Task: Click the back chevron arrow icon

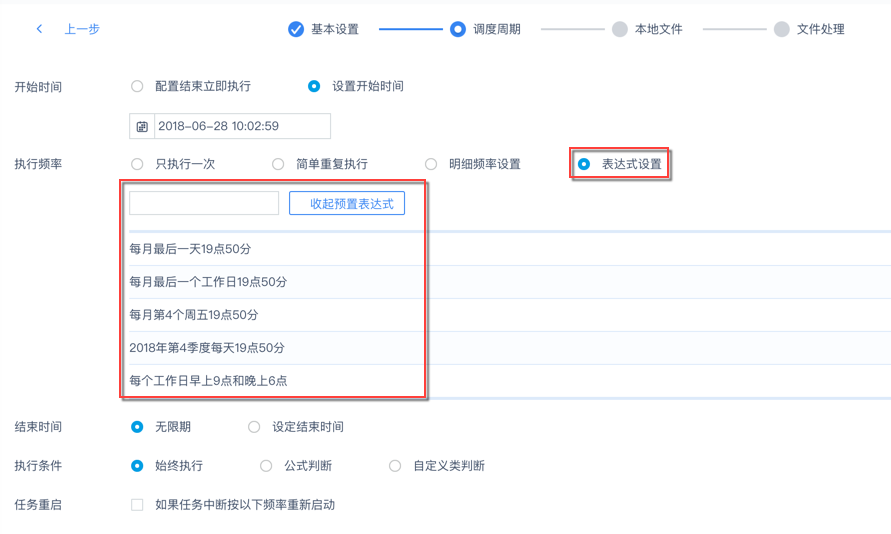Action: tap(39, 29)
